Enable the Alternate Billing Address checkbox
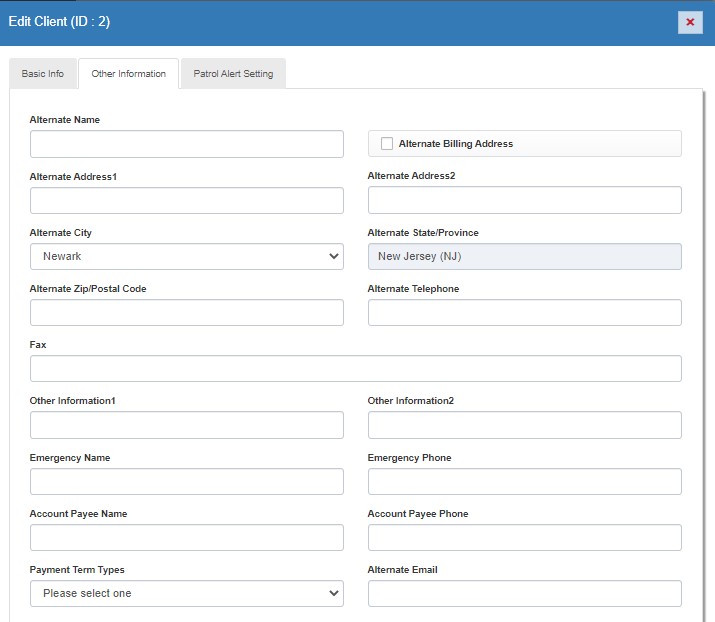 tap(387, 144)
